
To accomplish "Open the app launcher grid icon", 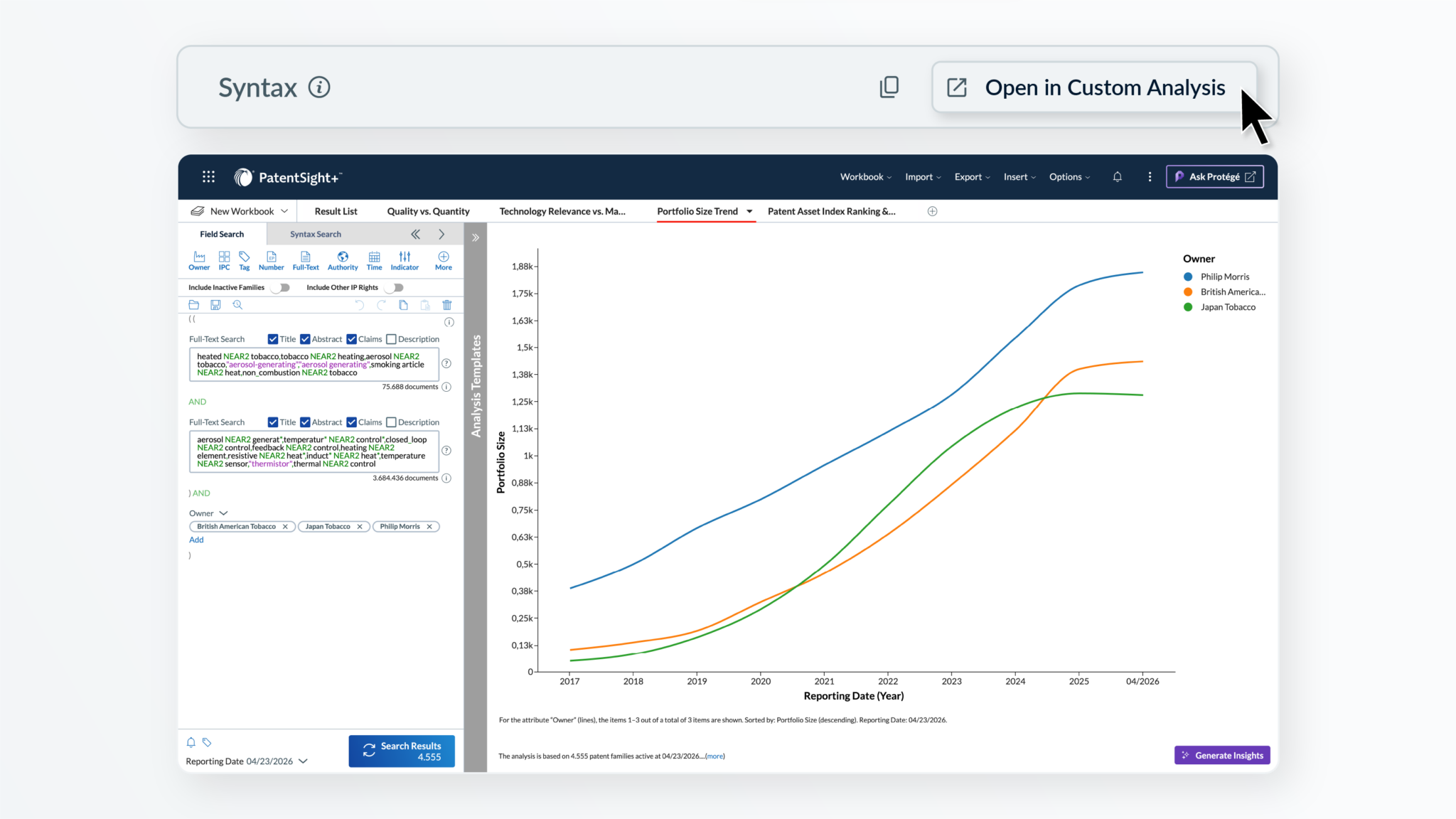I will click(x=208, y=177).
